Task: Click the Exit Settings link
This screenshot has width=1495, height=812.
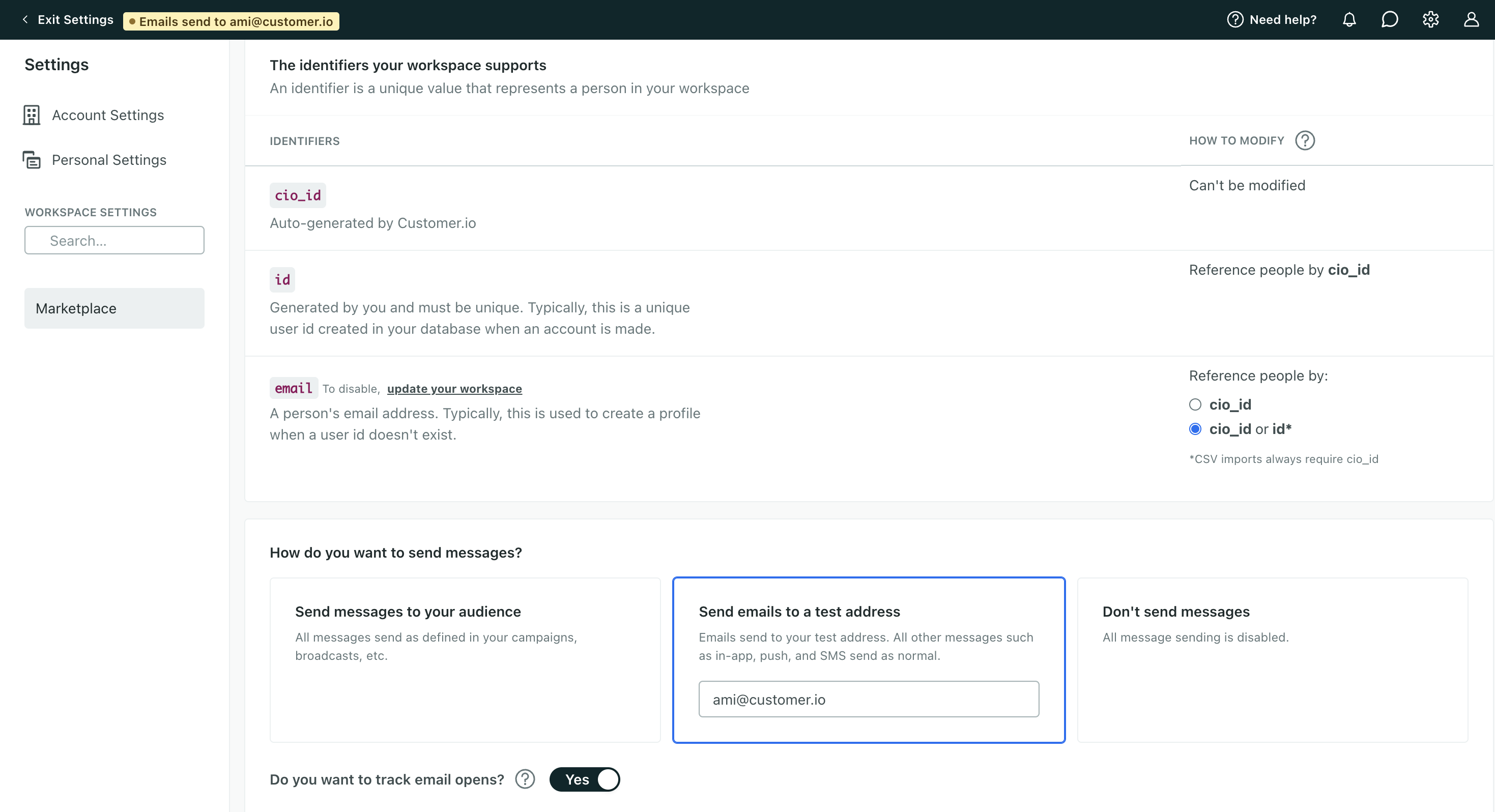Action: (75, 20)
